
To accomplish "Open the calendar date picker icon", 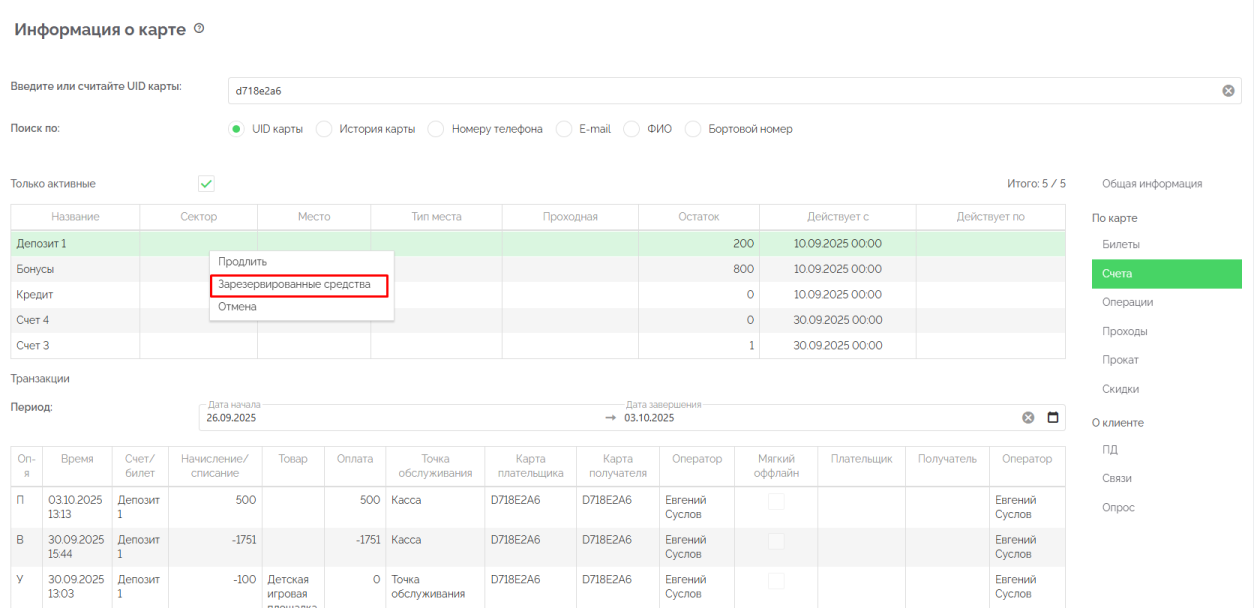I will [x=1052, y=418].
